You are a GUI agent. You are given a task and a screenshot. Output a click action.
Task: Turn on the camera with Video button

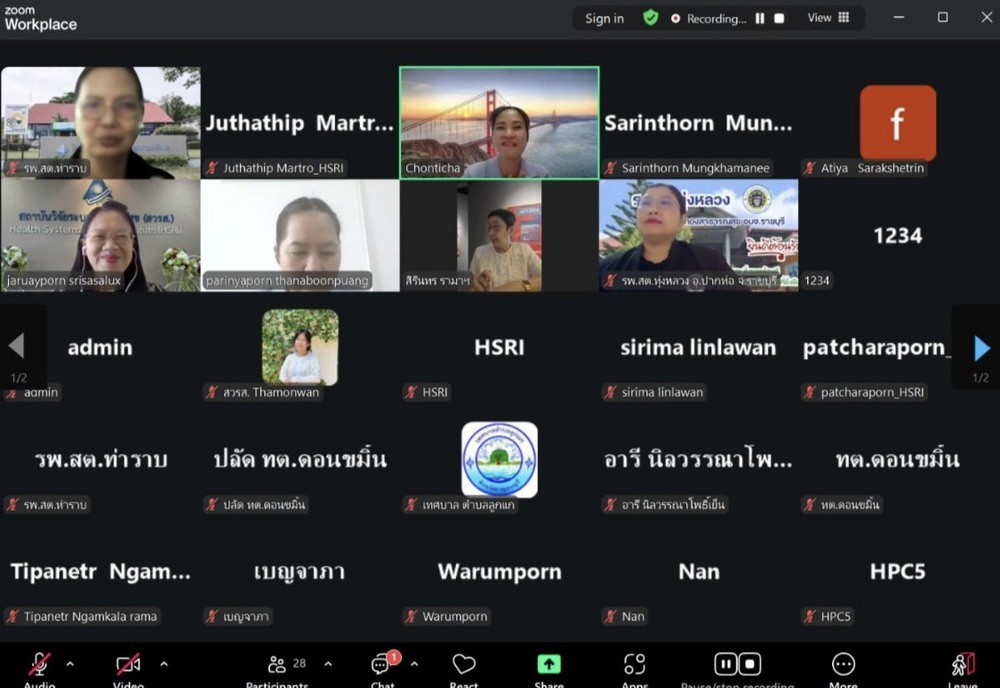pos(128,665)
